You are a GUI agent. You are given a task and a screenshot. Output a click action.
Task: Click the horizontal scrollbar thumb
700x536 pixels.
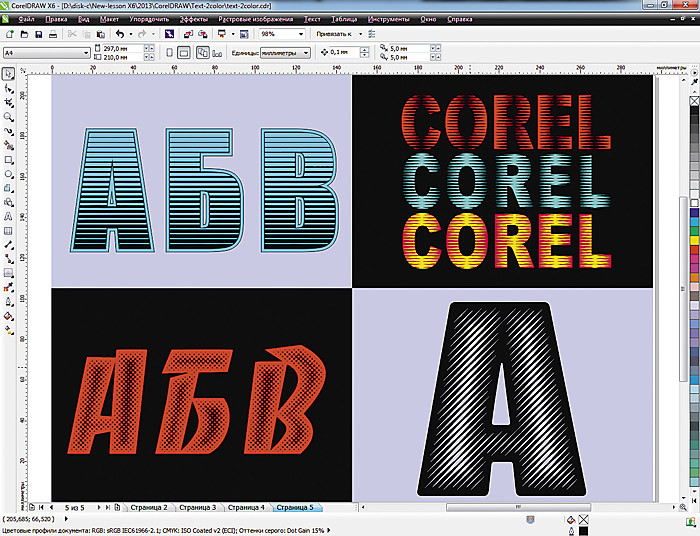click(x=518, y=507)
